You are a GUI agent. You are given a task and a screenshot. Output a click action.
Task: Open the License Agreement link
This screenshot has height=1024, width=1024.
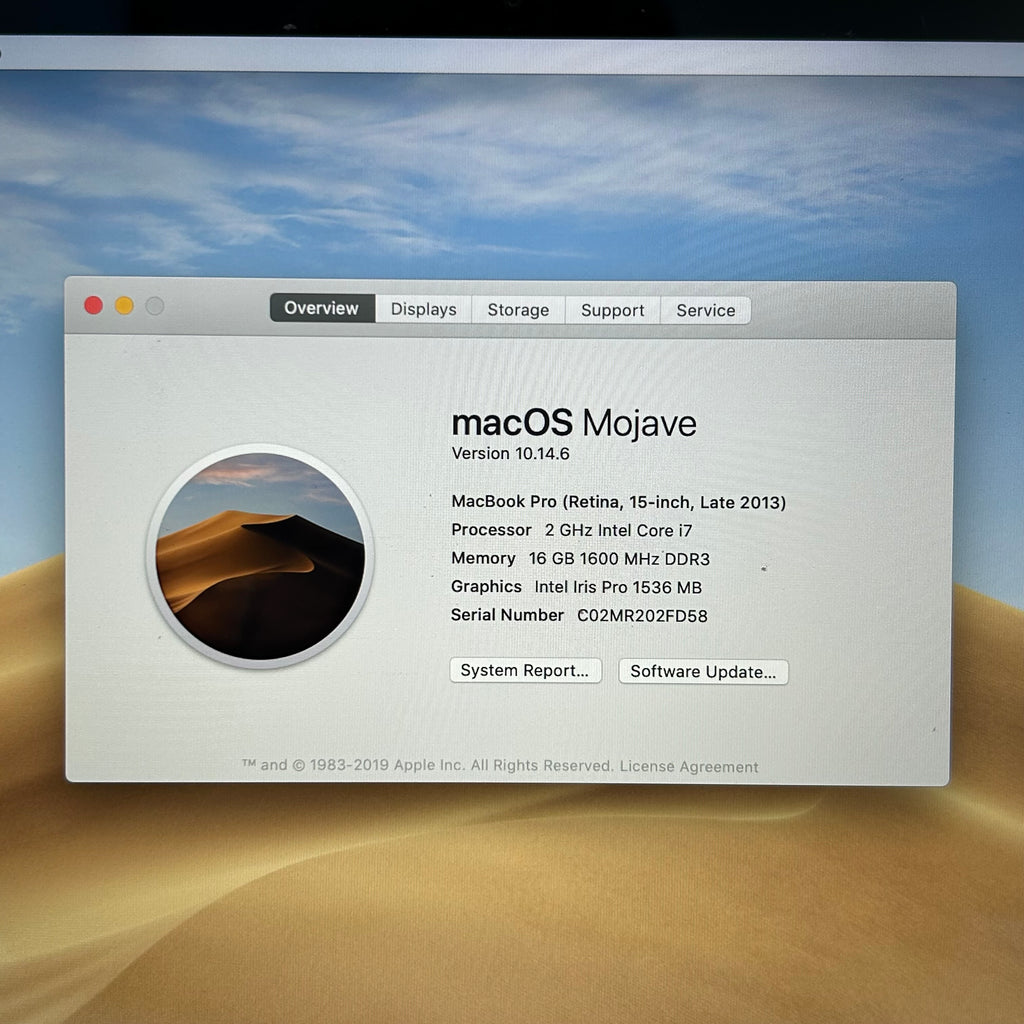click(x=689, y=766)
